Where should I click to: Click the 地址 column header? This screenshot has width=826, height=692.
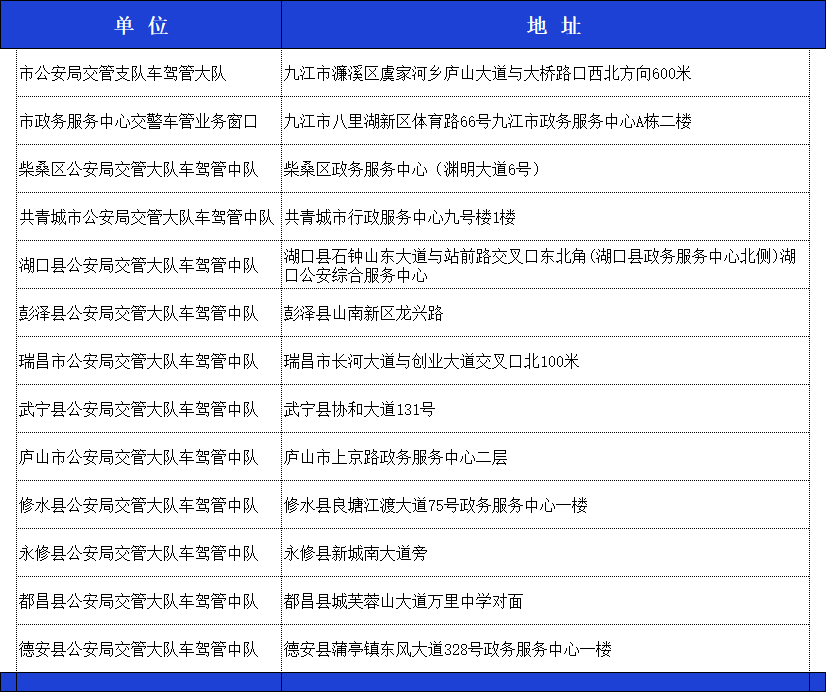pyautogui.click(x=554, y=25)
